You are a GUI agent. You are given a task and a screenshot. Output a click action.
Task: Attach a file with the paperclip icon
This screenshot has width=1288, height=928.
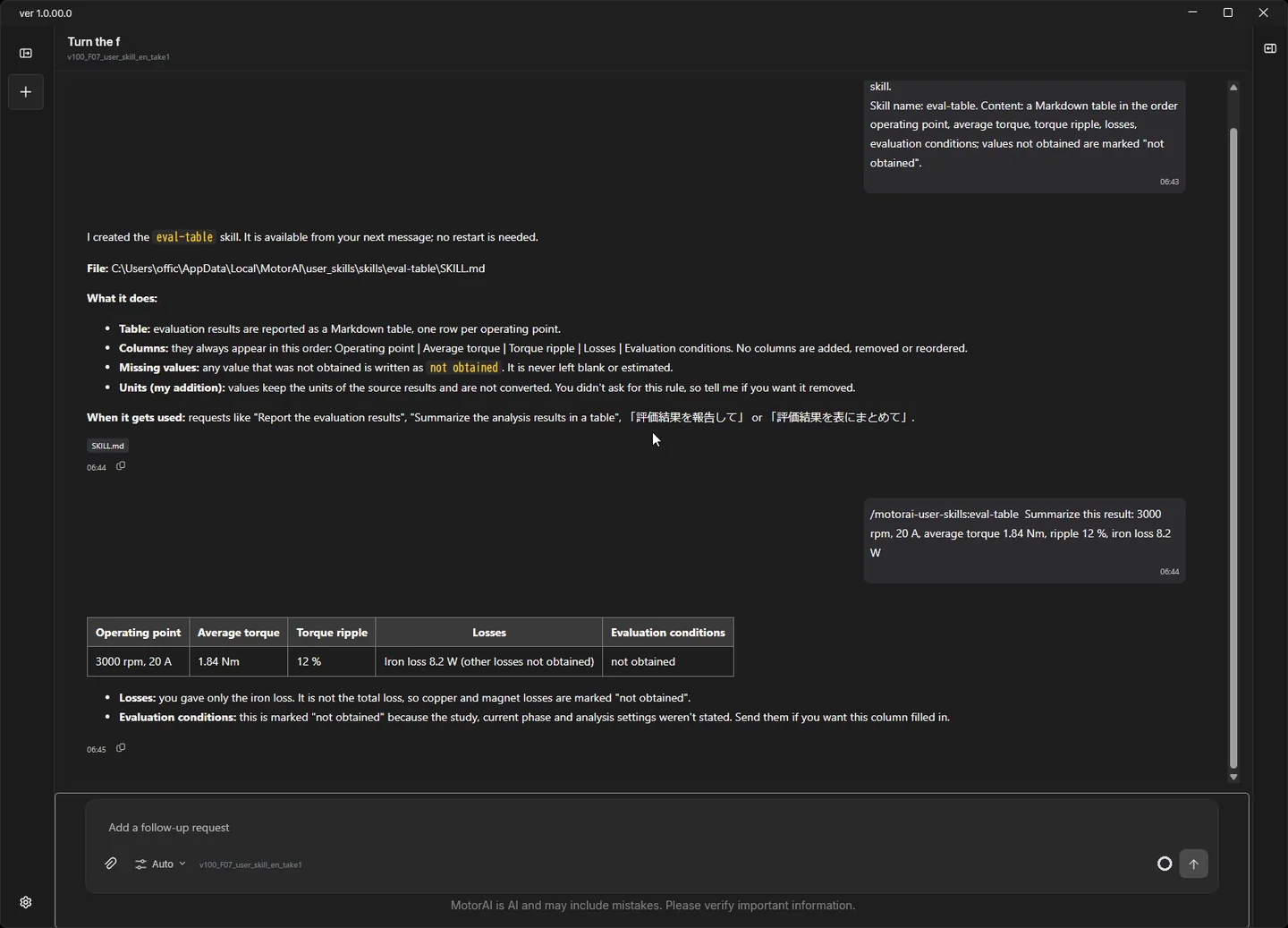[111, 864]
